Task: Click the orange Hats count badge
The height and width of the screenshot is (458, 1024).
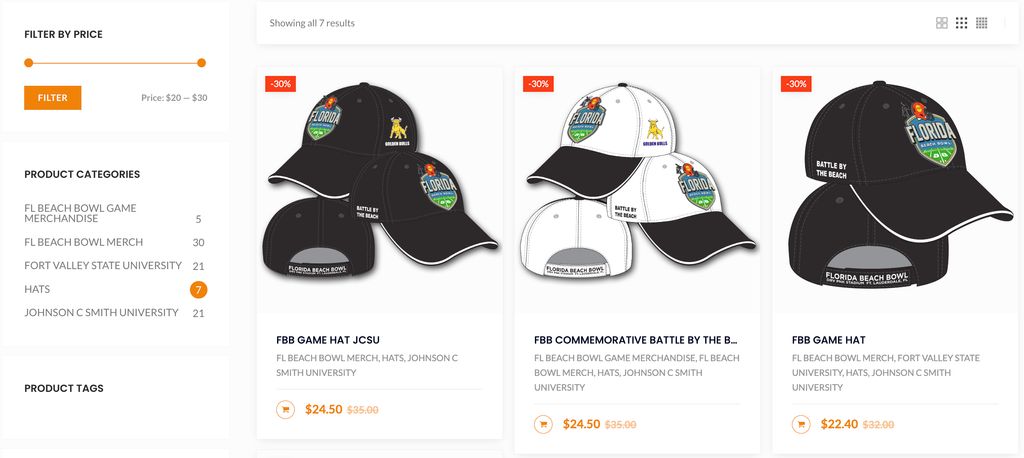Action: coord(198,290)
